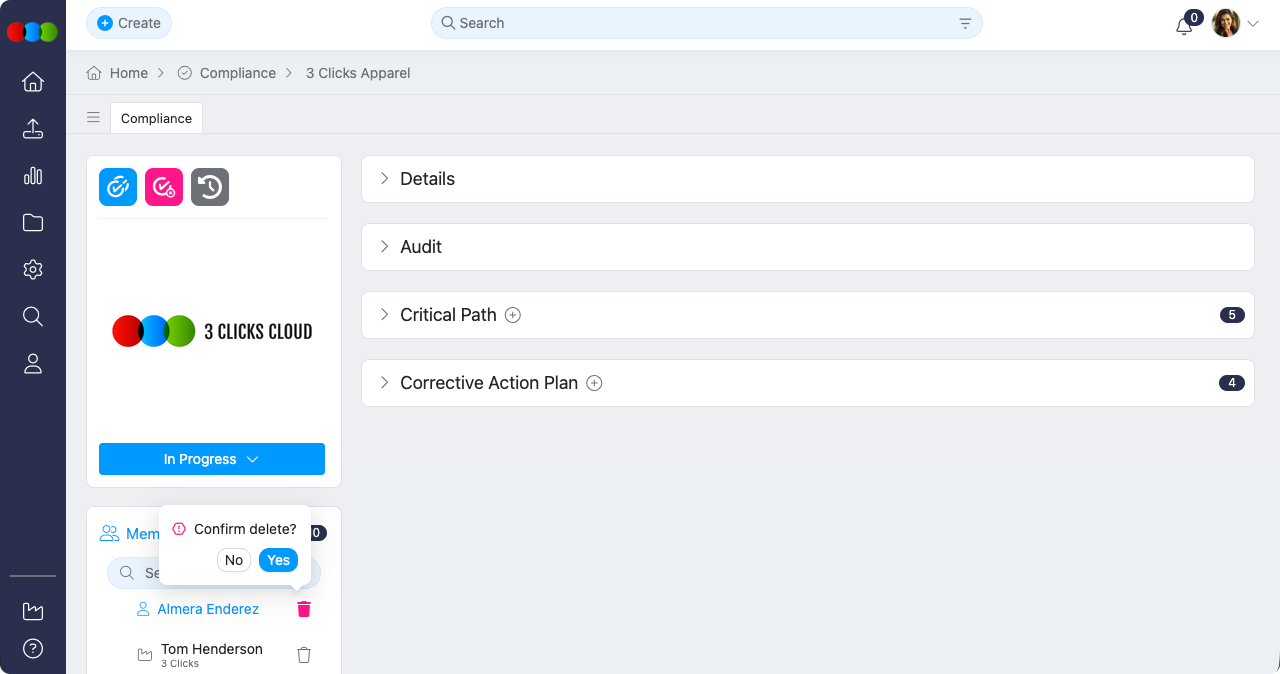The width and height of the screenshot is (1280, 674).
Task: Open the In Progress status dropdown
Action: 212,459
